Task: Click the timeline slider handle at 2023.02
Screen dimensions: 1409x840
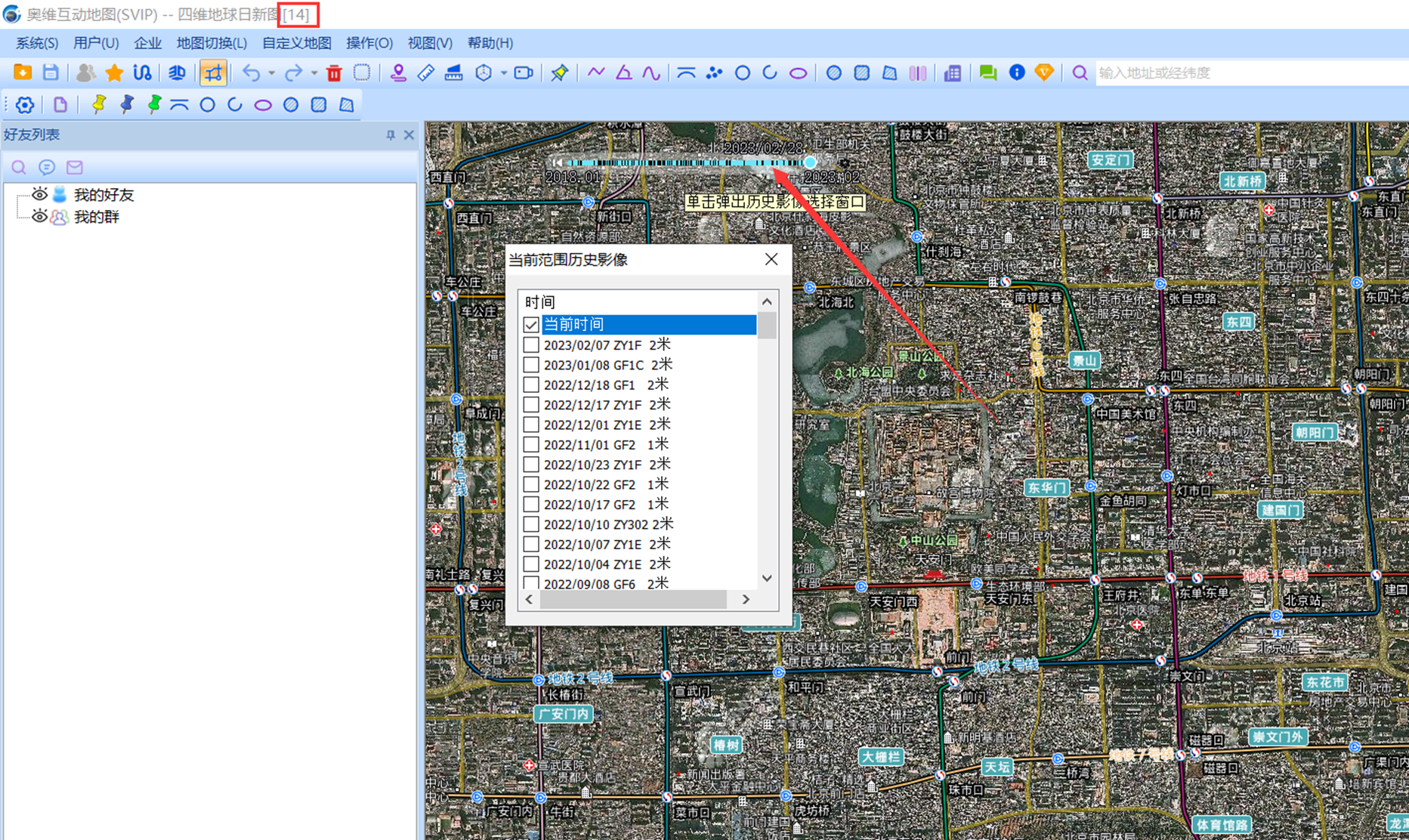Action: pos(810,162)
